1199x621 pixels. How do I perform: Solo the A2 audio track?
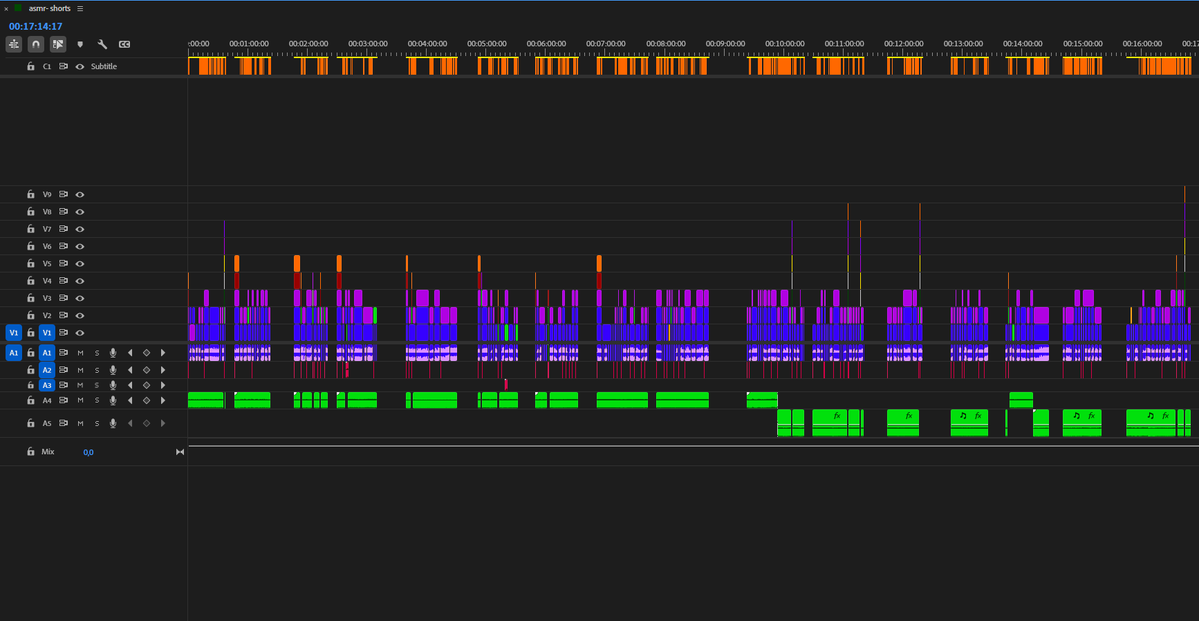point(97,370)
